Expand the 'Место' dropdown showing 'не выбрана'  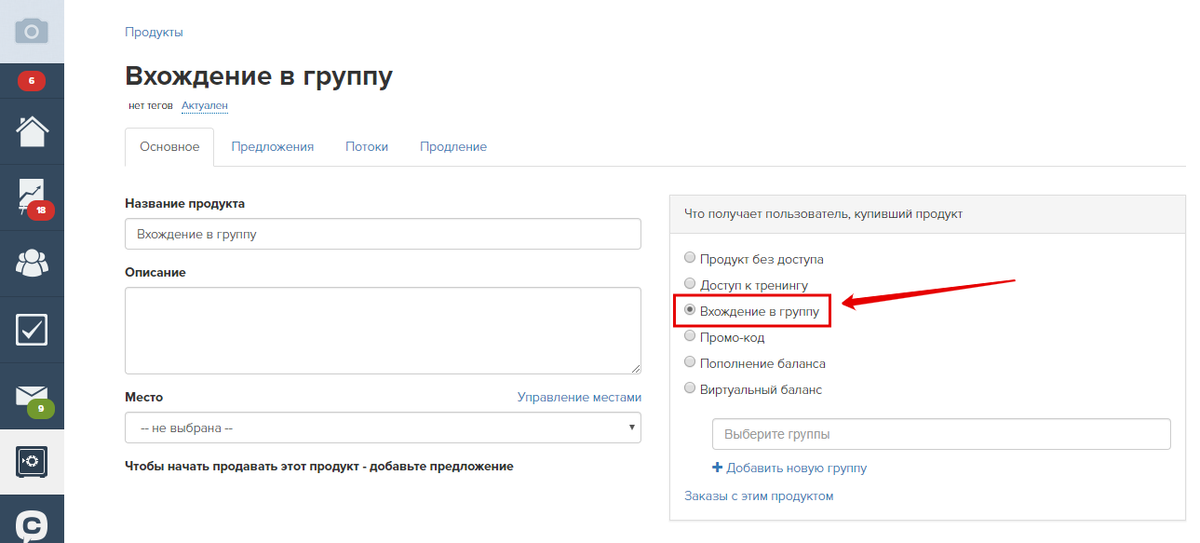(383, 428)
